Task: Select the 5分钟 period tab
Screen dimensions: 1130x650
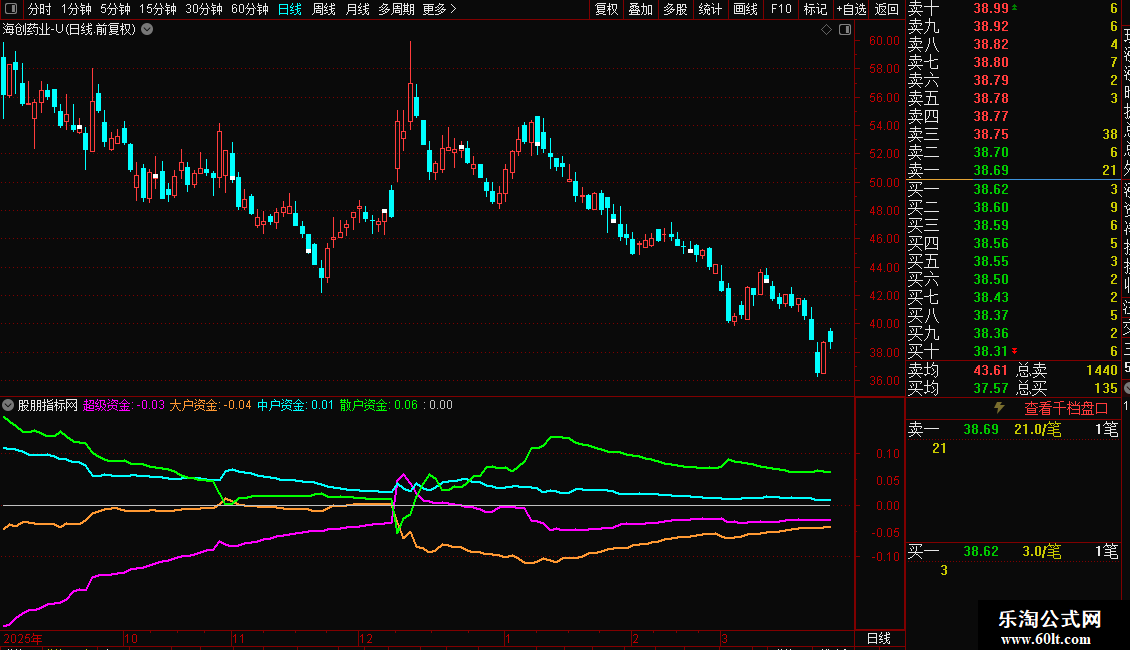Action: point(115,9)
